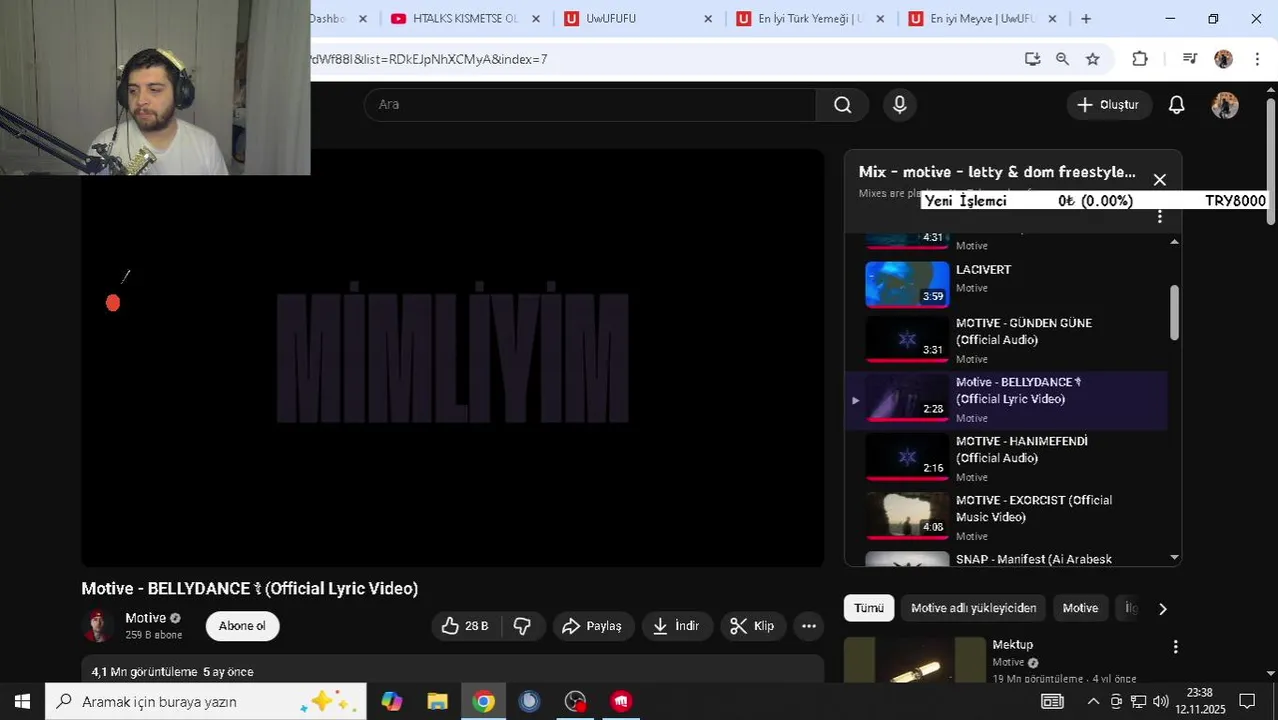1278x720 pixels.
Task: Select the Motive filter chip
Action: (1080, 608)
